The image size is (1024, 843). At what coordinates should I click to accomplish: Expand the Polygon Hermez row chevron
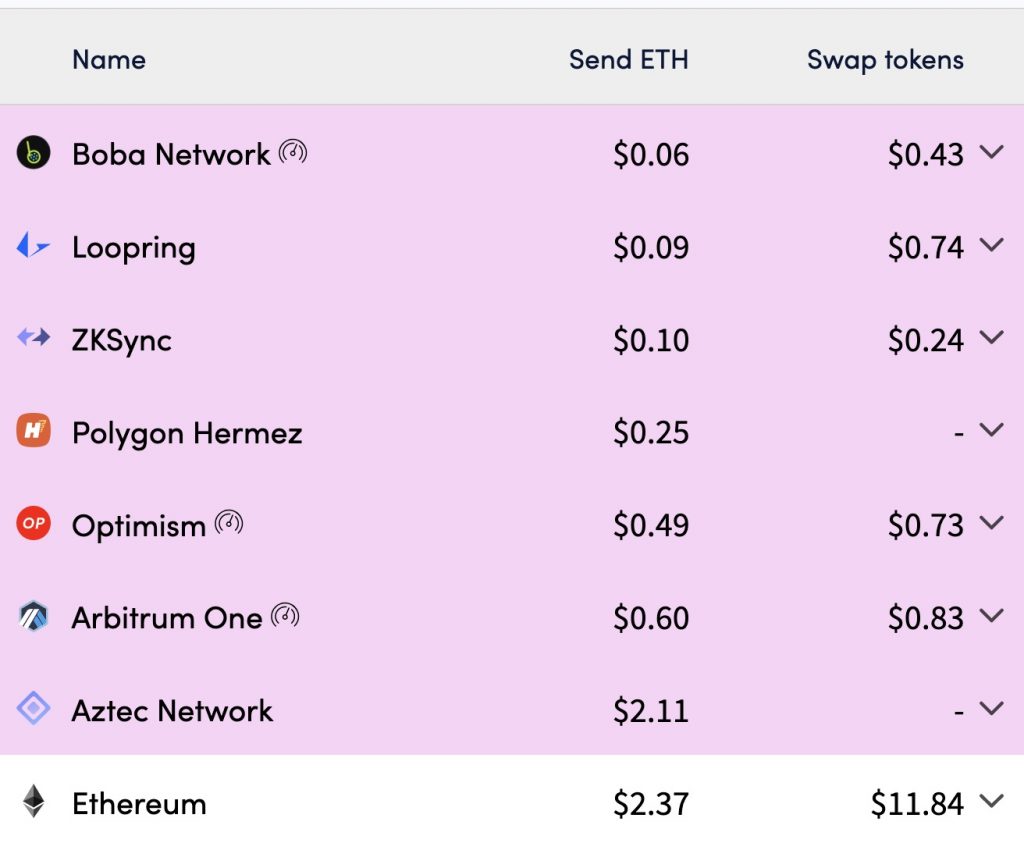(991, 430)
